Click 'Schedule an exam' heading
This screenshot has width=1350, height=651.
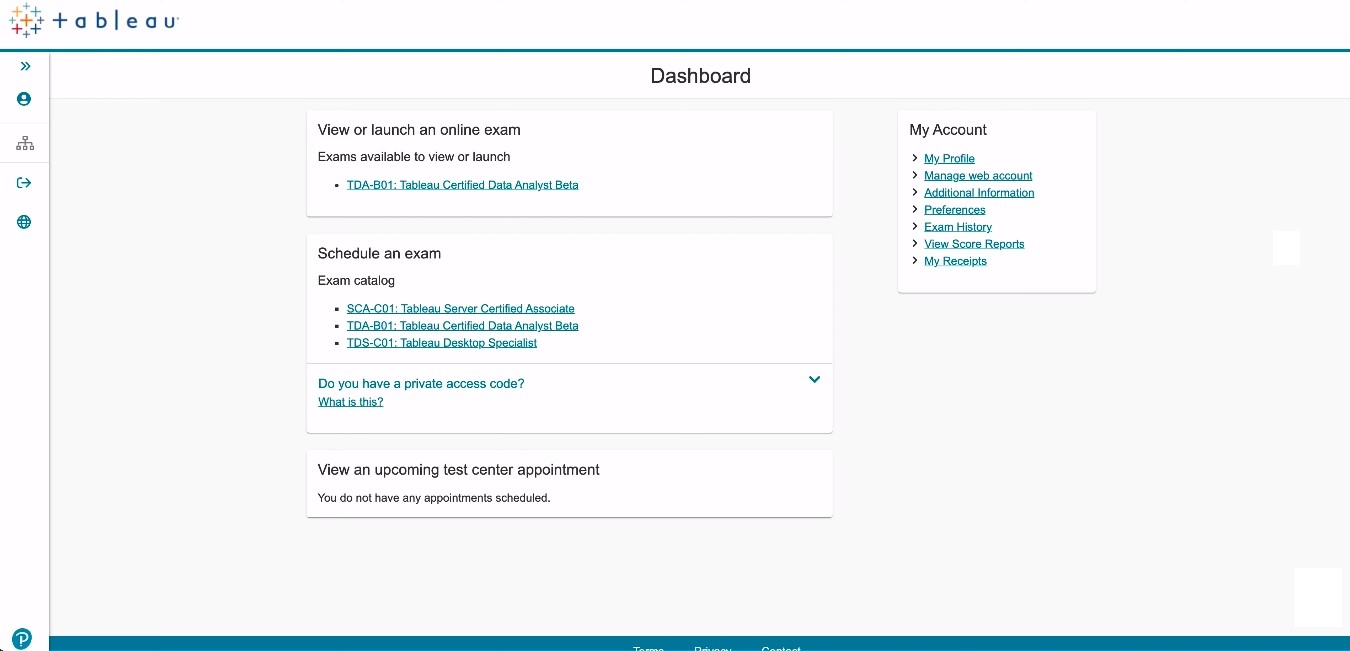click(379, 254)
